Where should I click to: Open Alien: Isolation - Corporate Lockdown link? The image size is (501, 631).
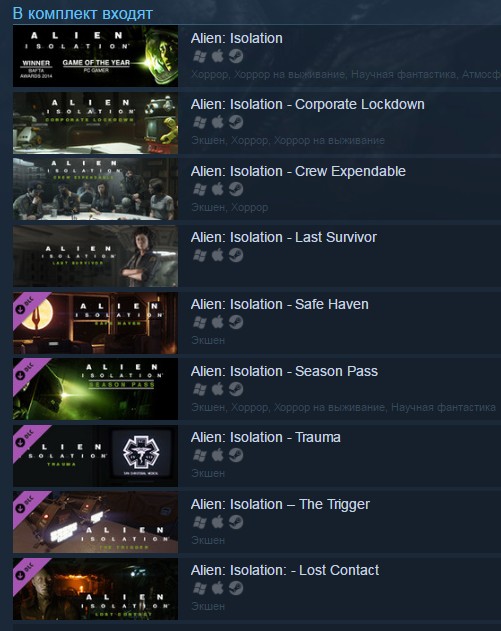click(x=307, y=104)
